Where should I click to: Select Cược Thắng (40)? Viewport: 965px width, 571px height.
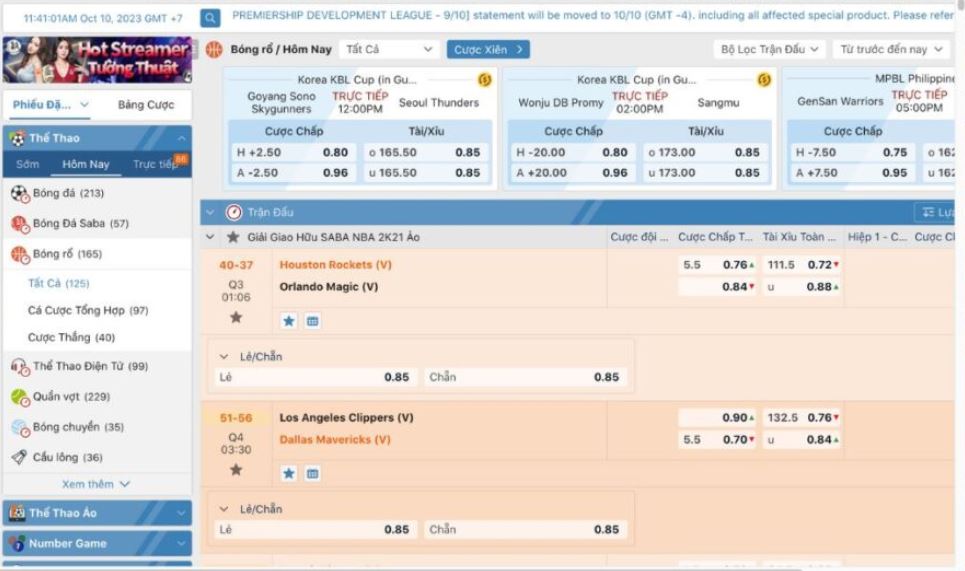point(71,337)
